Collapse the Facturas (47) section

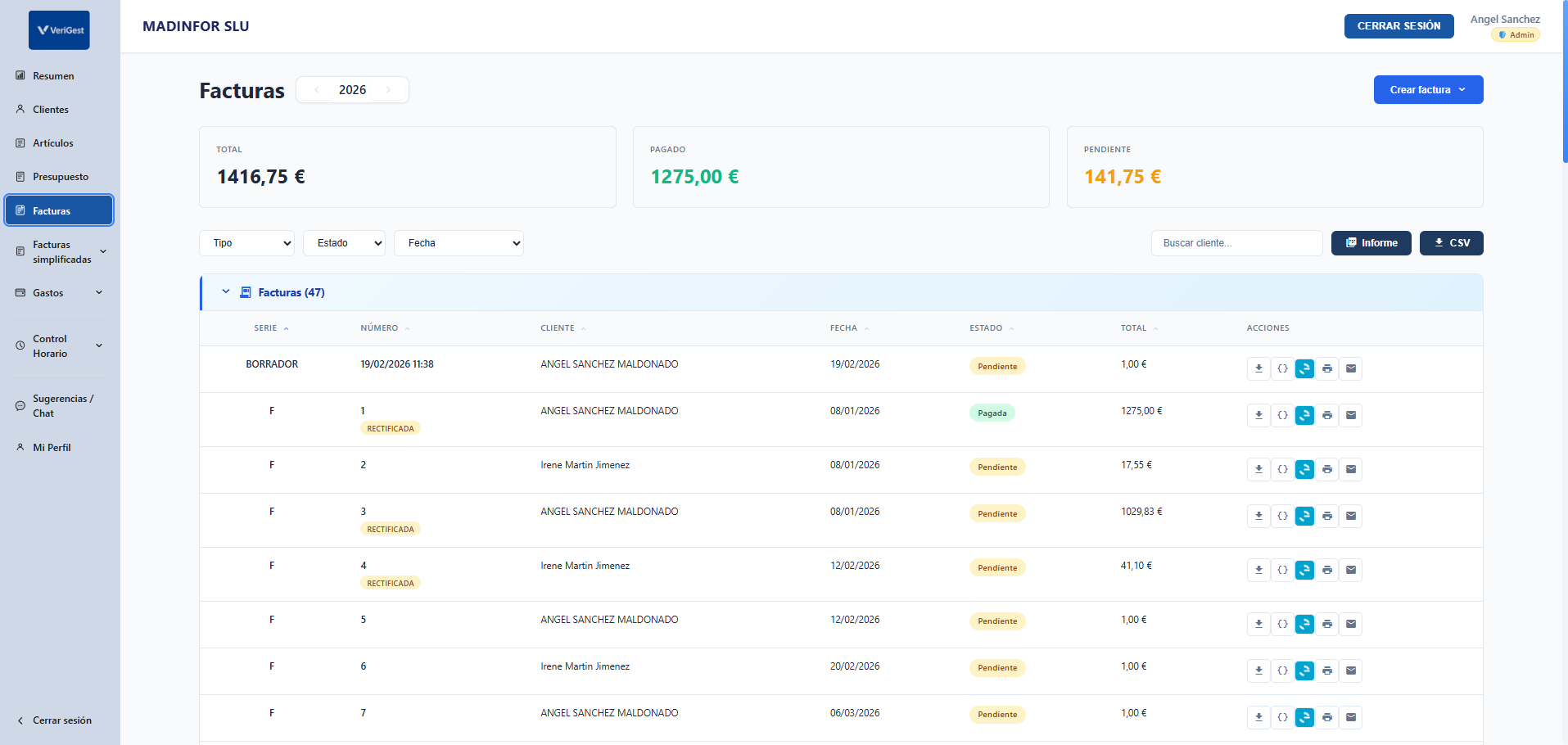[x=226, y=292]
